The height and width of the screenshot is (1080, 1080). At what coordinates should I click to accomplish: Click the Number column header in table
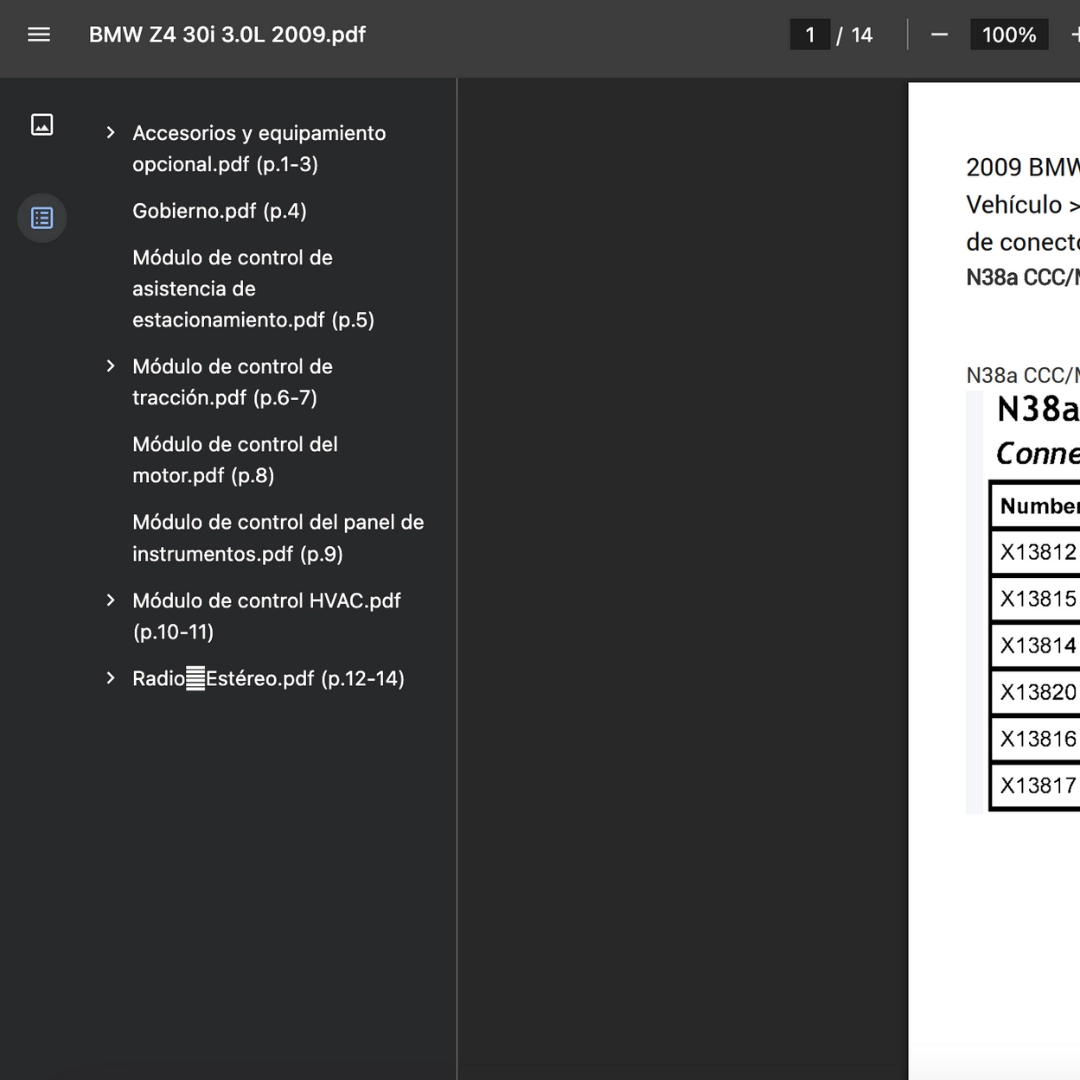(1035, 506)
